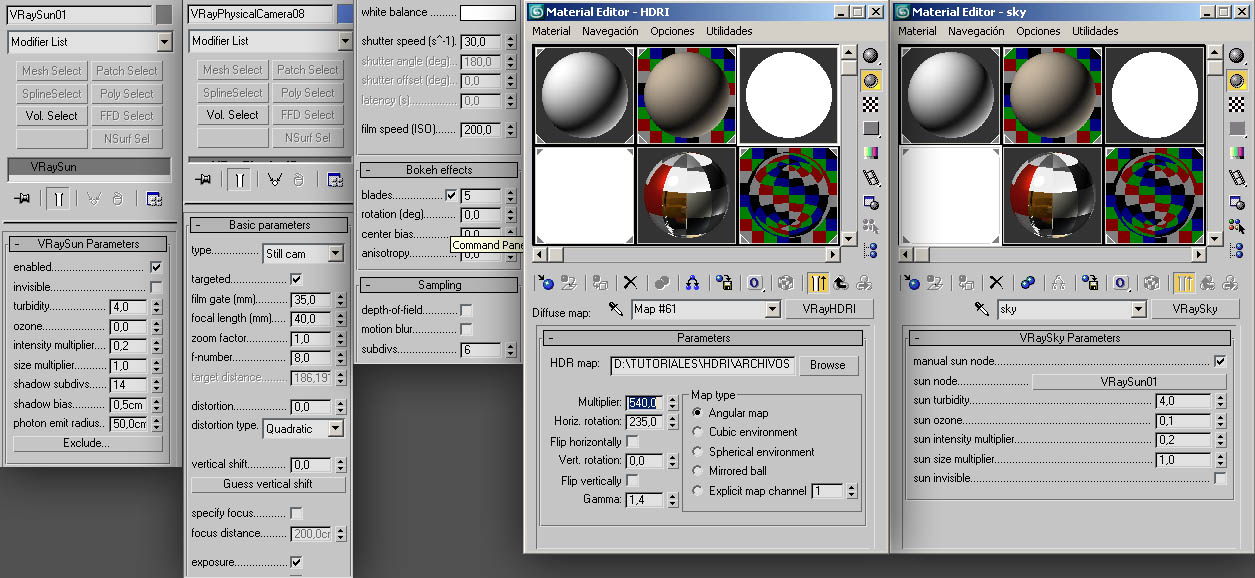Collapse VRaySky Parameters rollout
This screenshot has width=1255, height=578.
click(x=1070, y=338)
